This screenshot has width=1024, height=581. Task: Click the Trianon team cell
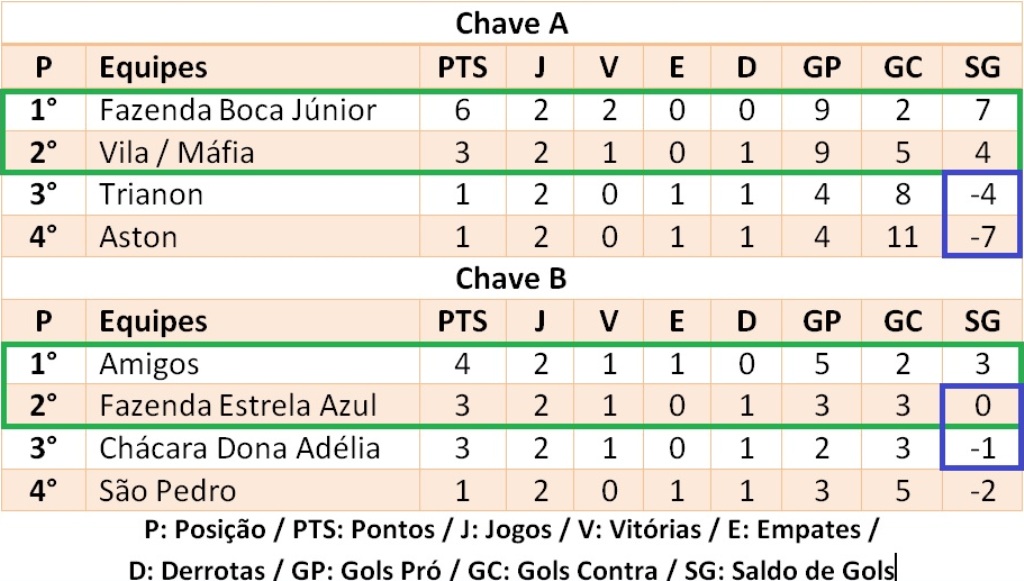pyautogui.click(x=151, y=195)
